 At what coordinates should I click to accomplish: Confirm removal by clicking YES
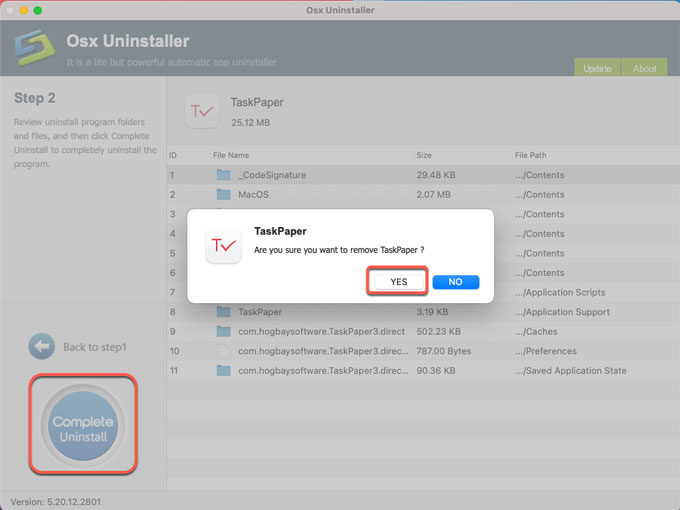399,282
